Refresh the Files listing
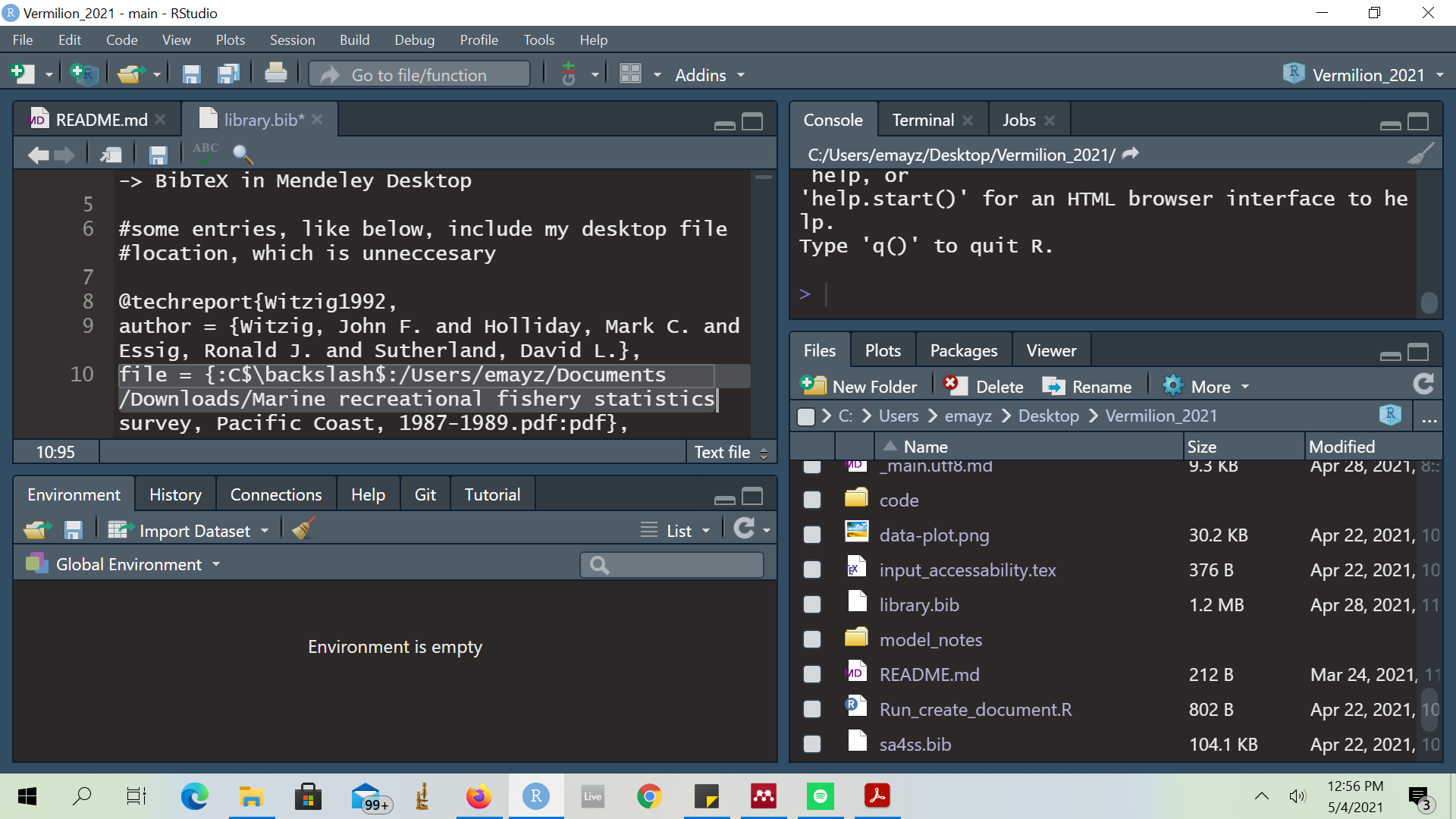Image resolution: width=1456 pixels, height=819 pixels. [1423, 384]
